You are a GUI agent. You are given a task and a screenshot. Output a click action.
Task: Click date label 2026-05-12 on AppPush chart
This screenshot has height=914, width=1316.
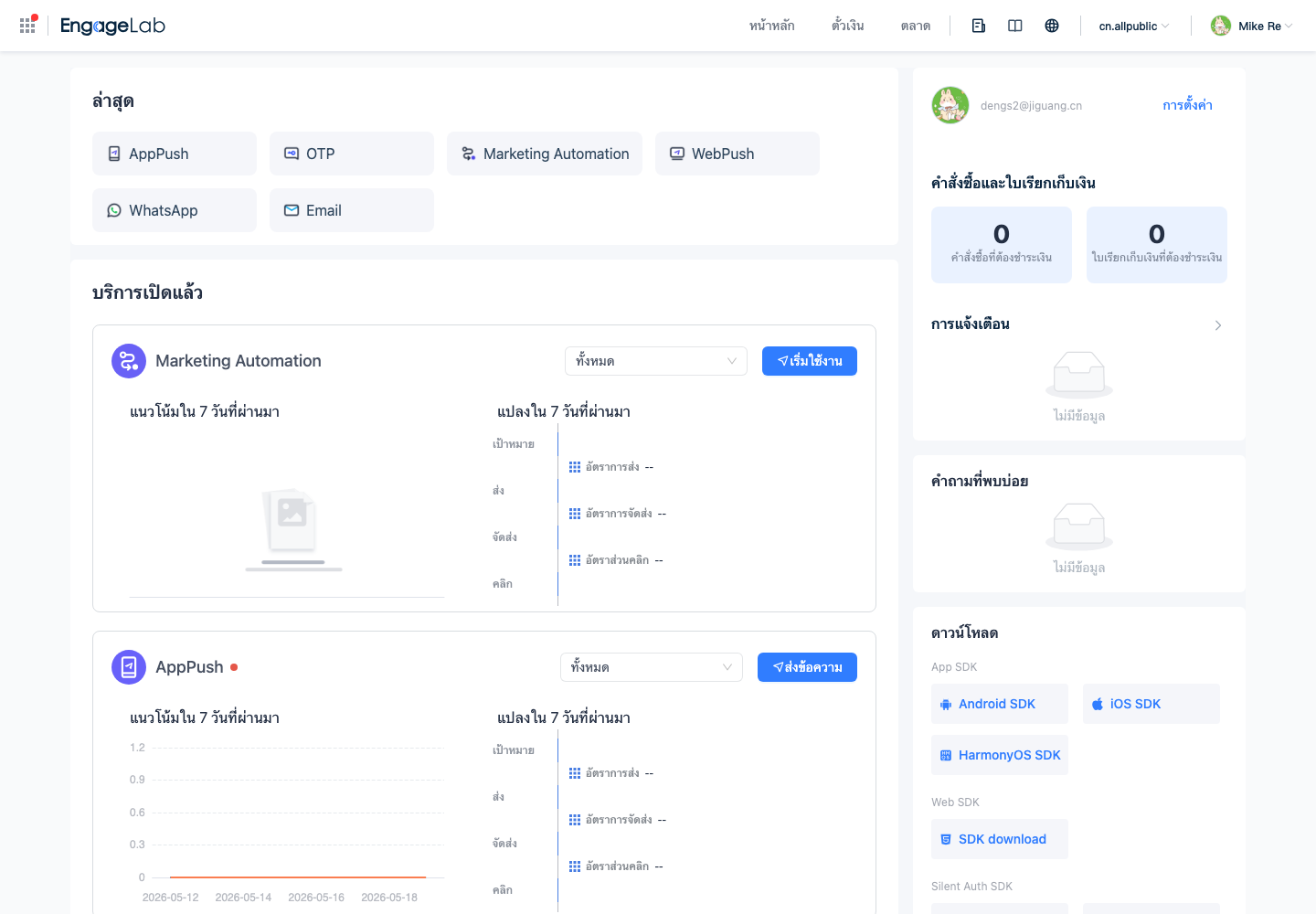pos(171,898)
